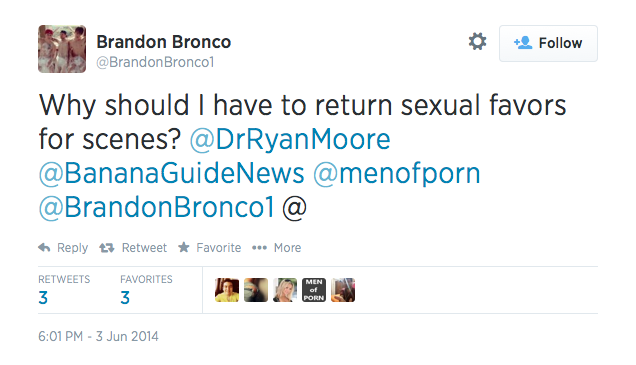Open the @BrandonBronco1 mention in the tweet text

[156, 207]
